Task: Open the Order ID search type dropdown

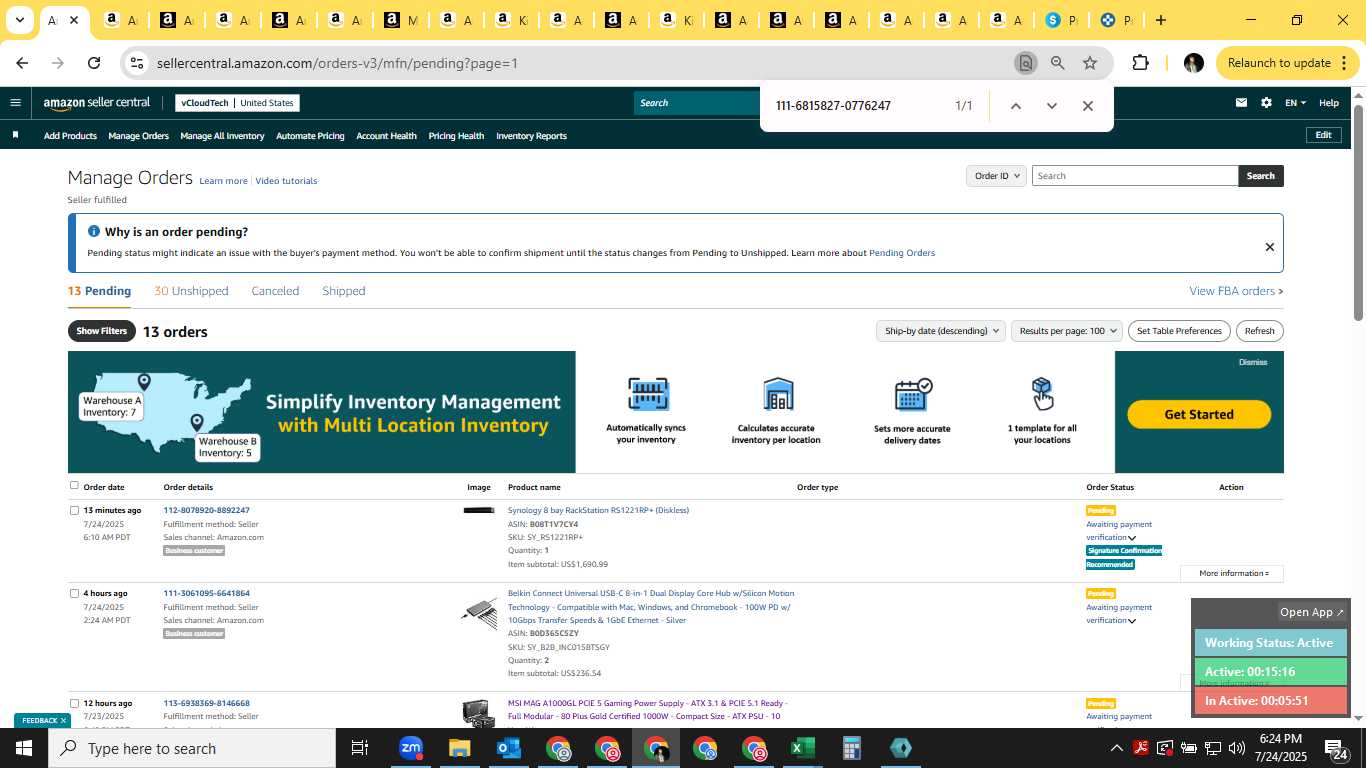Action: click(997, 176)
